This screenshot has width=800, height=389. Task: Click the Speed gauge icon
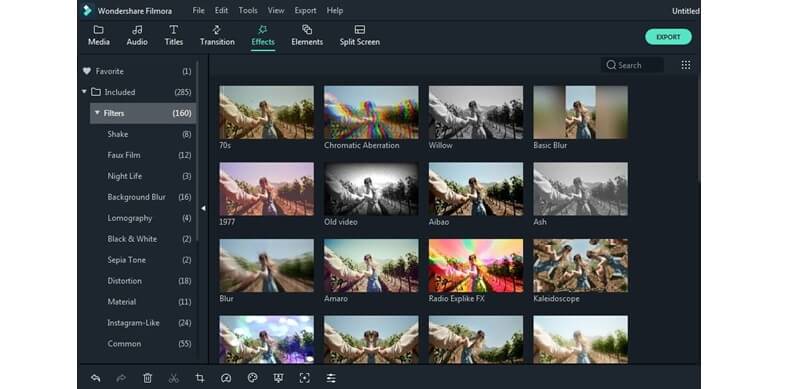point(226,378)
